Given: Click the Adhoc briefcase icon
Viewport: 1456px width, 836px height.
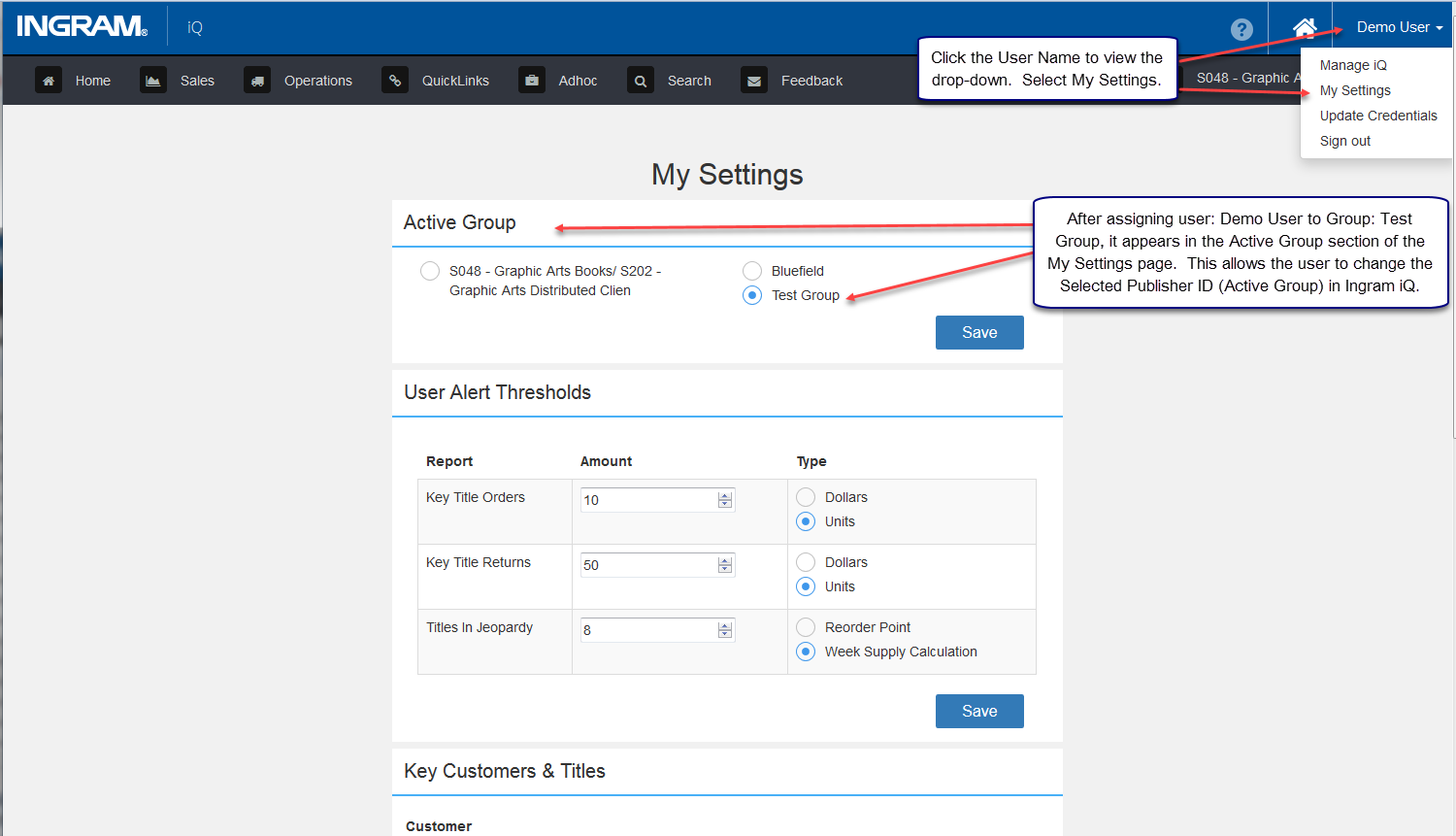Looking at the screenshot, I should pyautogui.click(x=532, y=81).
